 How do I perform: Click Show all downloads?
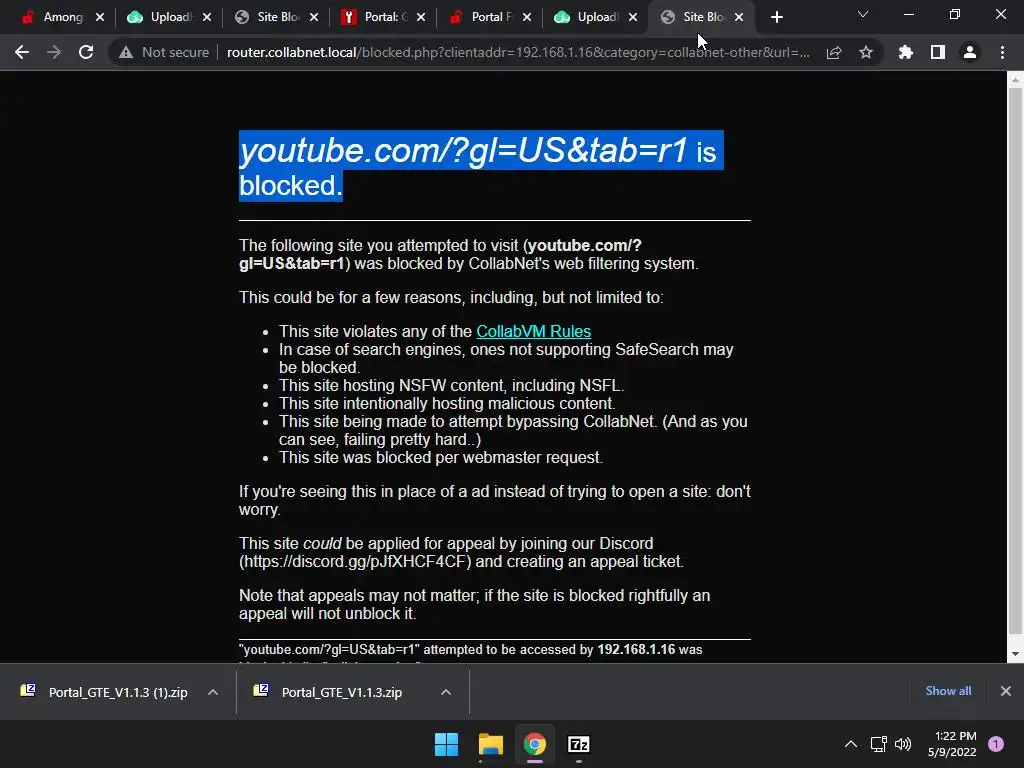tap(948, 691)
